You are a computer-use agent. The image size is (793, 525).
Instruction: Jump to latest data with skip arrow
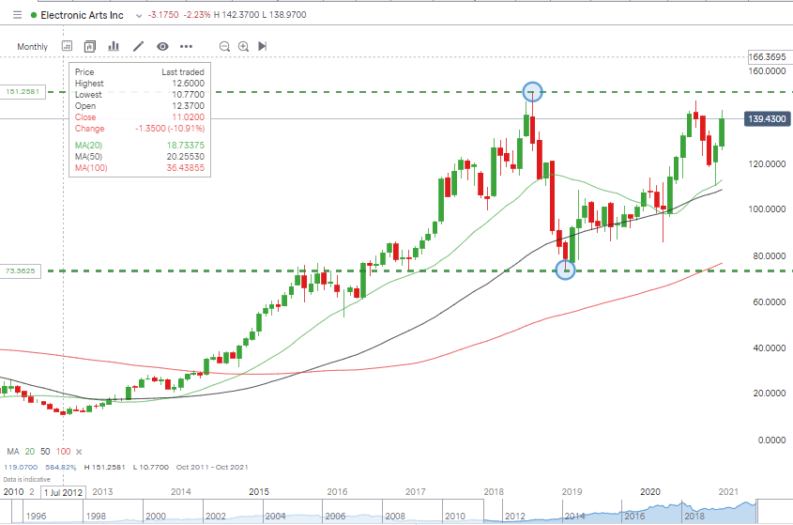263,46
